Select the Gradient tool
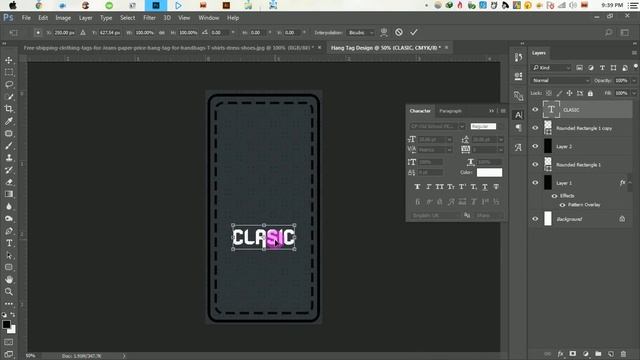 (x=9, y=194)
